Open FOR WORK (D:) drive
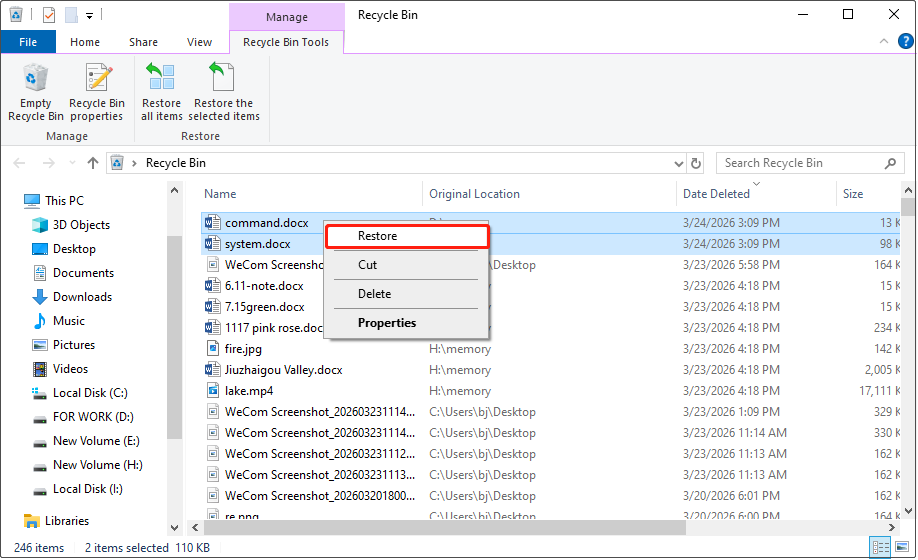Screen dimensions: 918x560 click(x=83, y=417)
